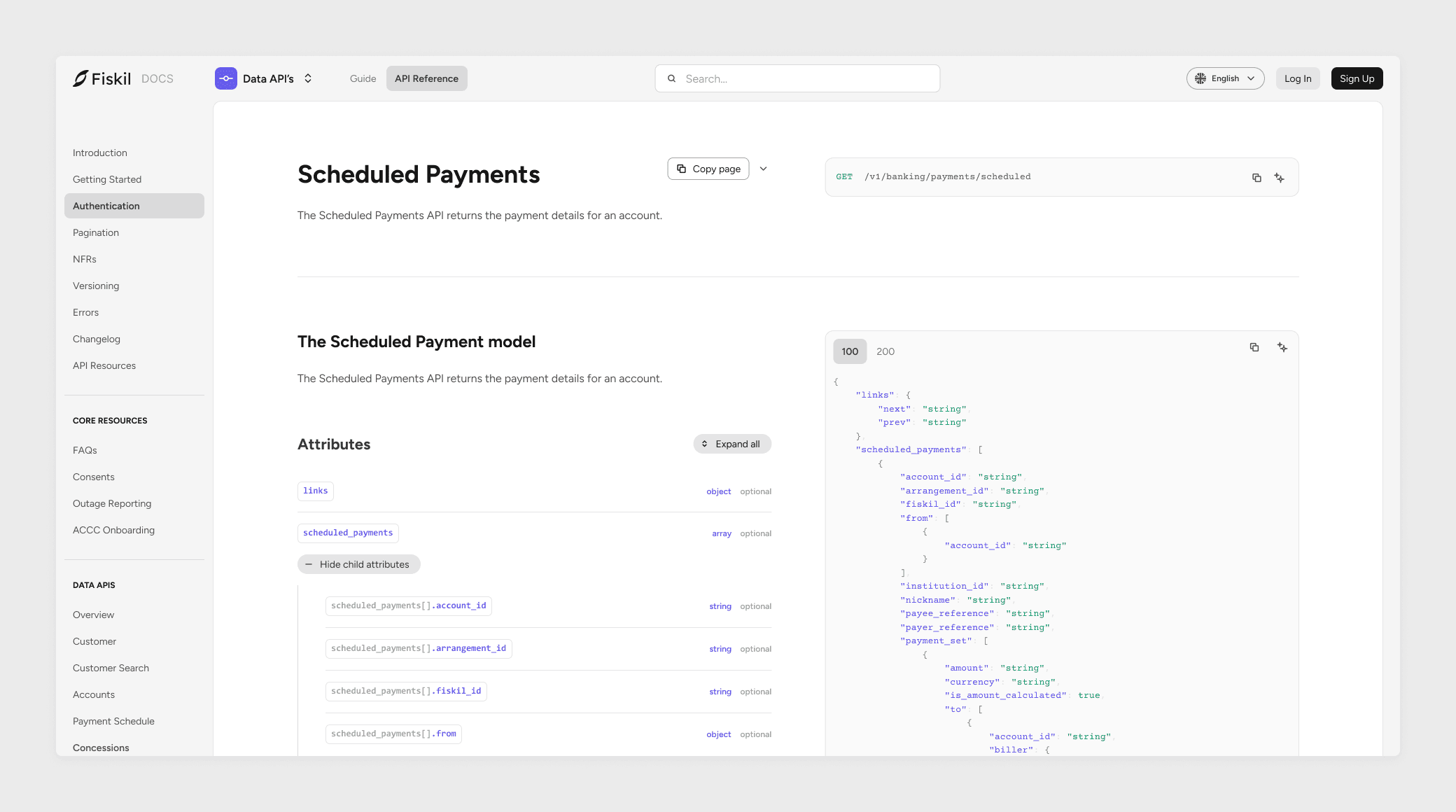Click the Fiskil feather logo icon
Screen dimensions: 1456x812
pos(80,78)
